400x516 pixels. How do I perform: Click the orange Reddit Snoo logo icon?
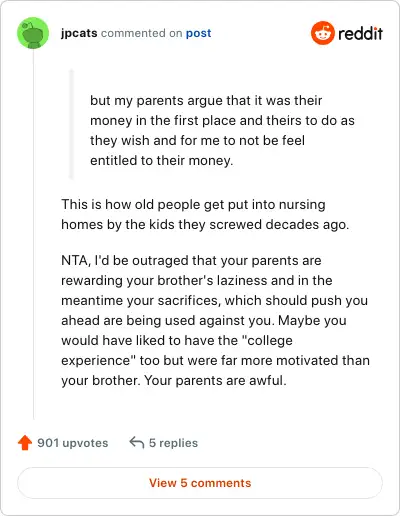click(322, 33)
